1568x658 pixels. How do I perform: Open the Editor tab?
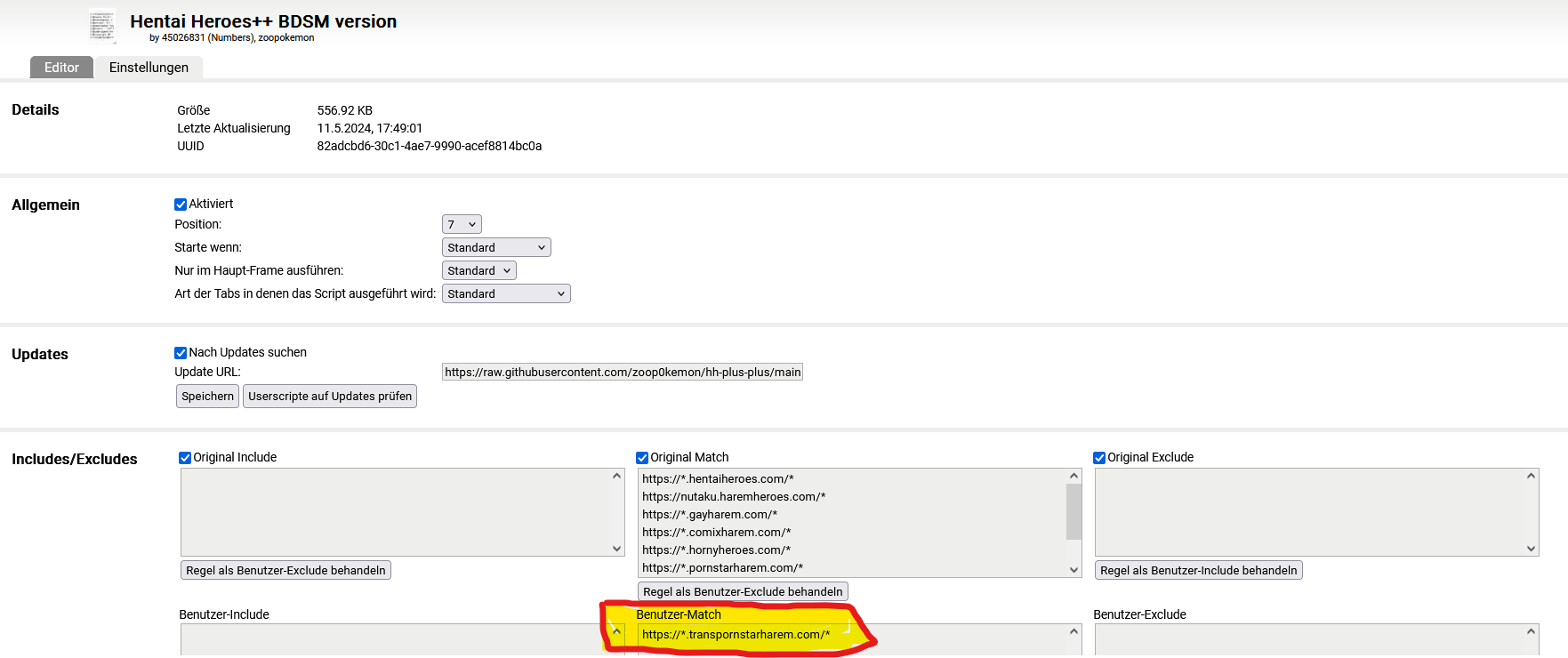[x=61, y=68]
